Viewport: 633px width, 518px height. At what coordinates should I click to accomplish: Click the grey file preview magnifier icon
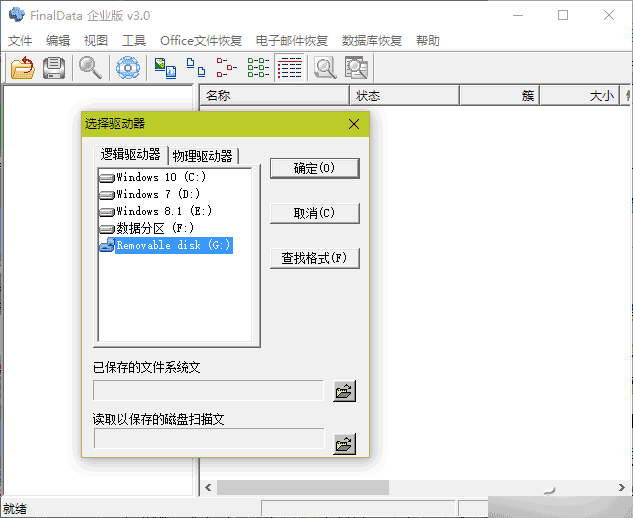tap(325, 67)
